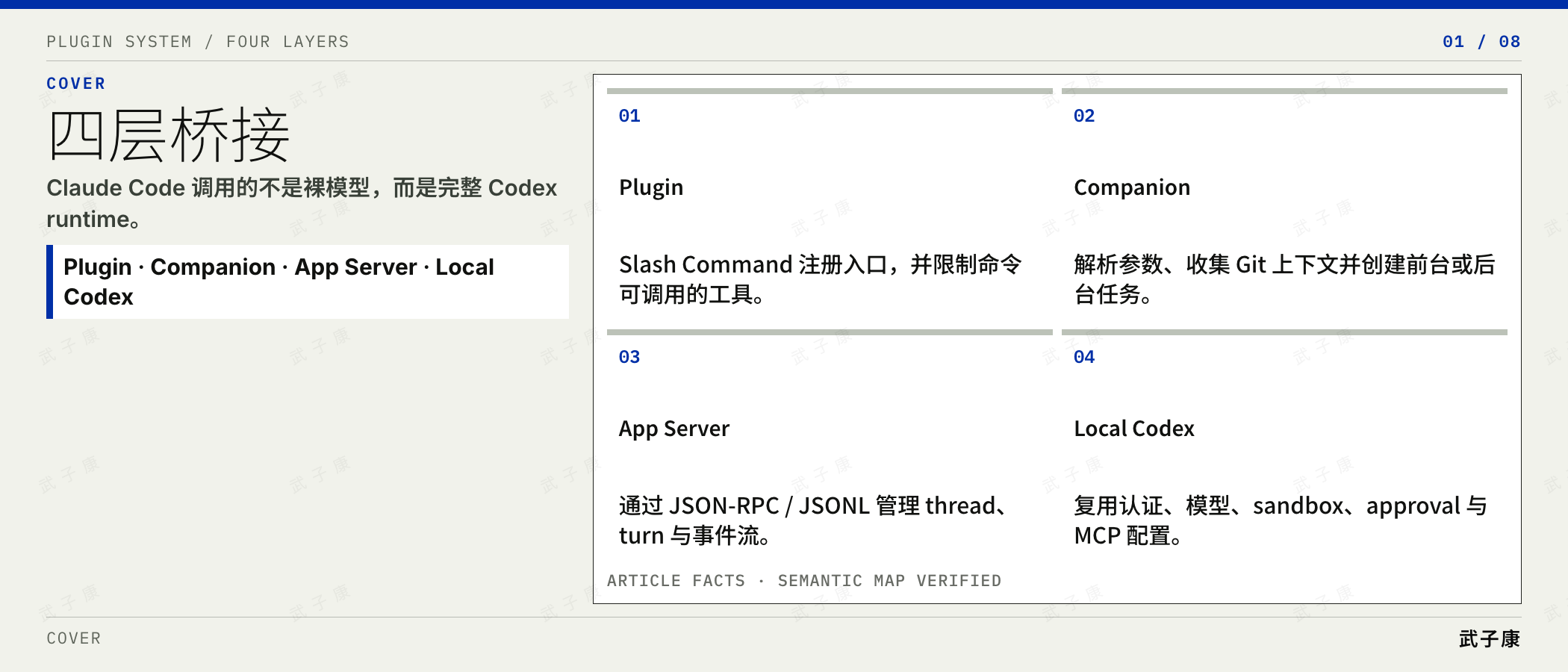This screenshot has width=1568, height=672.
Task: Click the subtitle starting 'Claude Code 调用的不是裸模型'
Action: [302, 203]
